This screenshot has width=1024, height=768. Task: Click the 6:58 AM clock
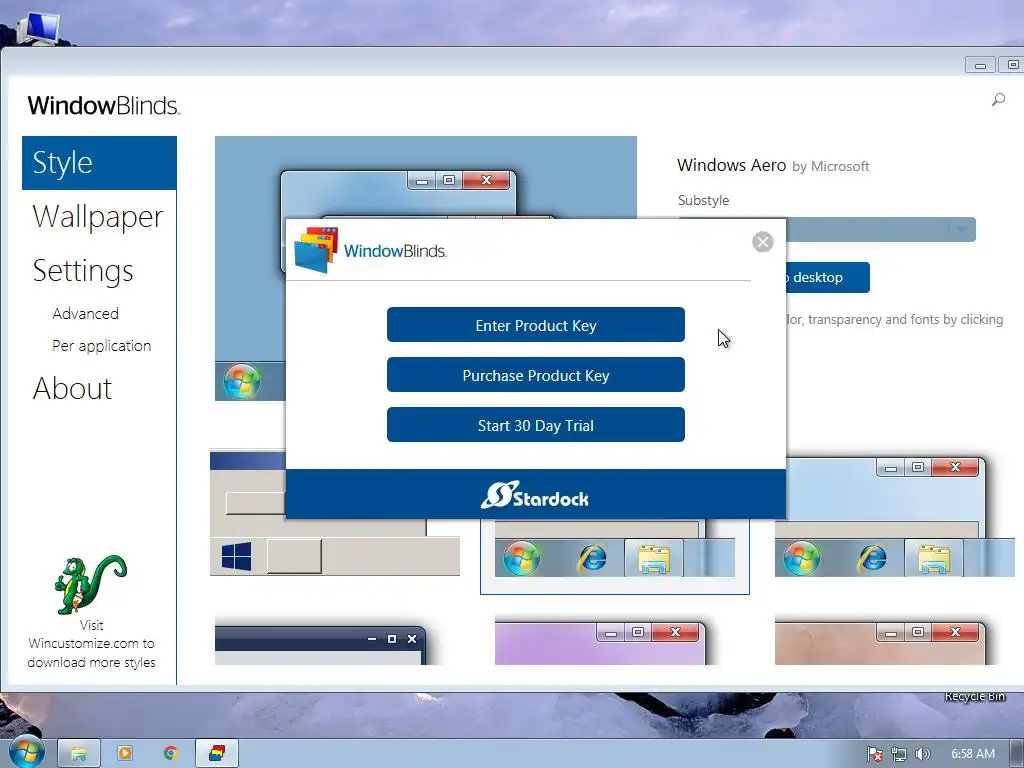[972, 754]
